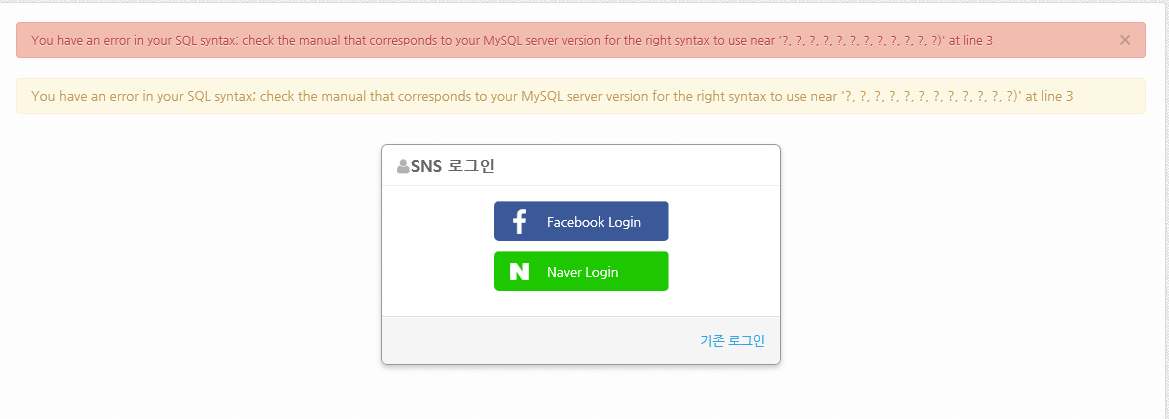
Task: Select the yellow SQL syntax error message
Action: [x=552, y=96]
